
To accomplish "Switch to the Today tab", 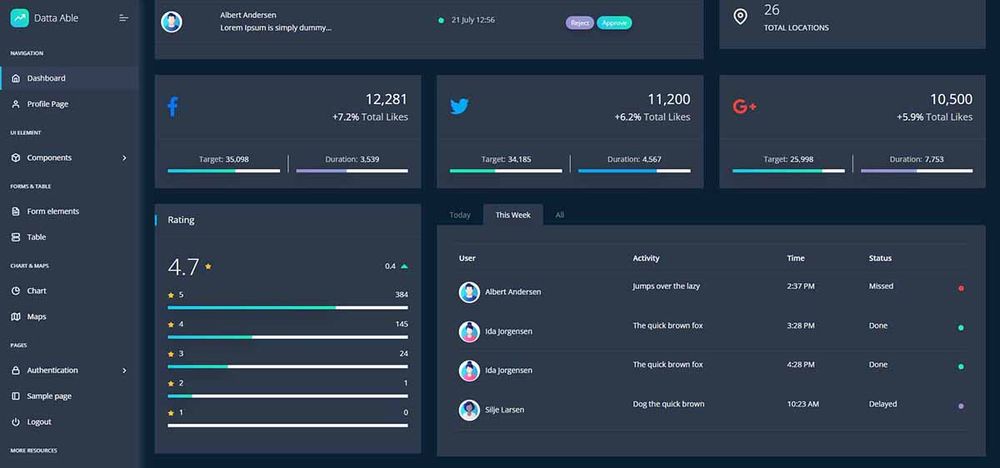I will pyautogui.click(x=460, y=215).
